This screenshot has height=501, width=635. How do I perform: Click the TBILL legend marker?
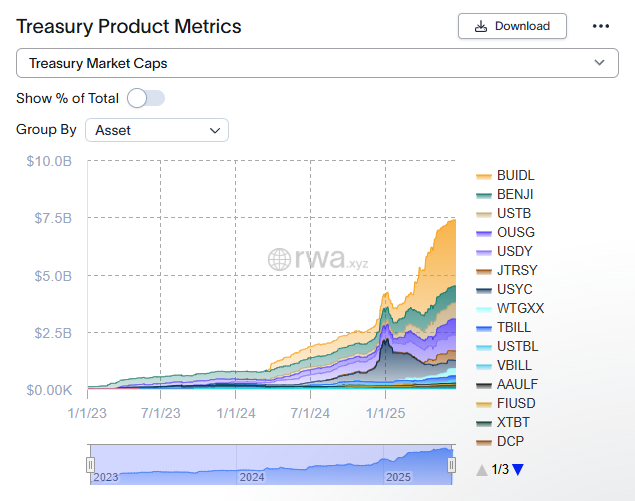(483, 327)
